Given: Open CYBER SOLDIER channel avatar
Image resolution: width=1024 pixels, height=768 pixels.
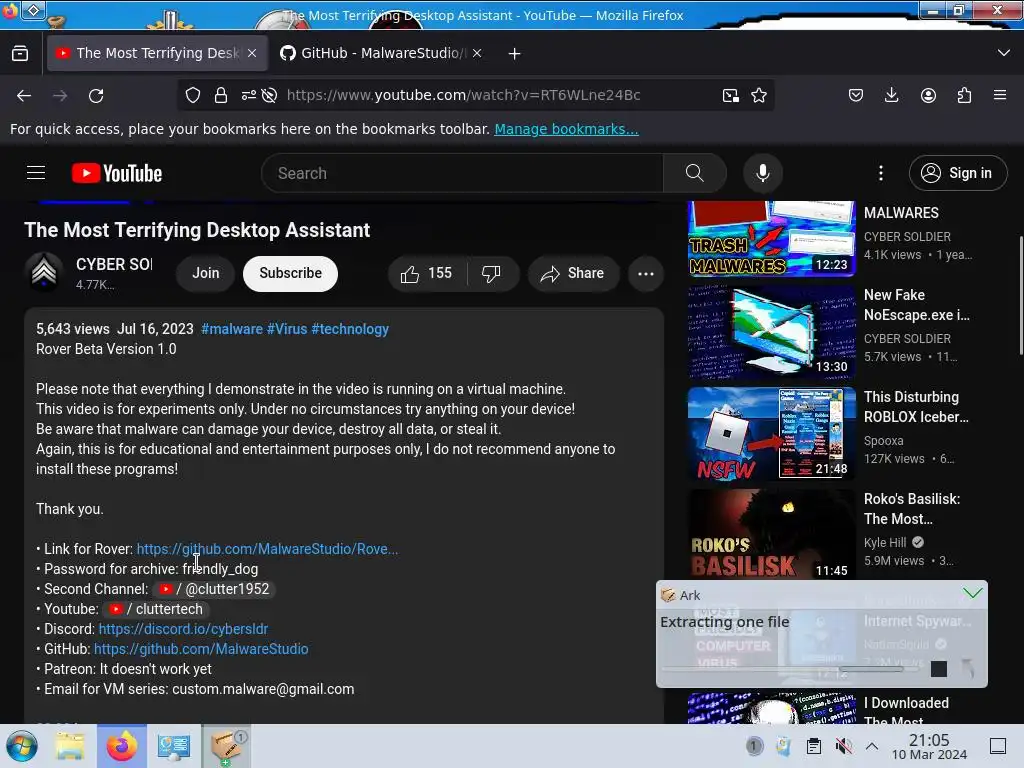Looking at the screenshot, I should tap(44, 272).
